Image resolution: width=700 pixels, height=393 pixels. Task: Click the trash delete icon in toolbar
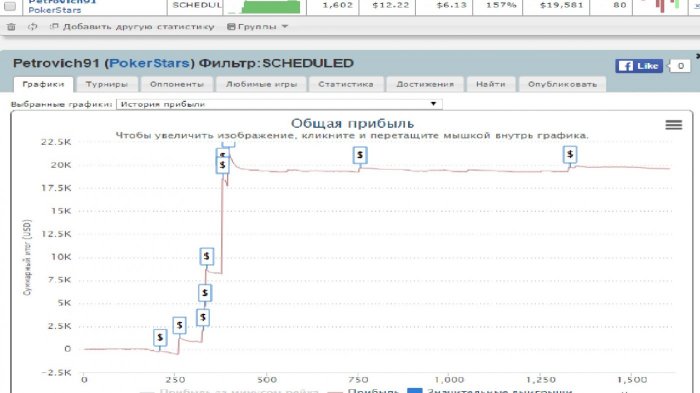[x=11, y=27]
